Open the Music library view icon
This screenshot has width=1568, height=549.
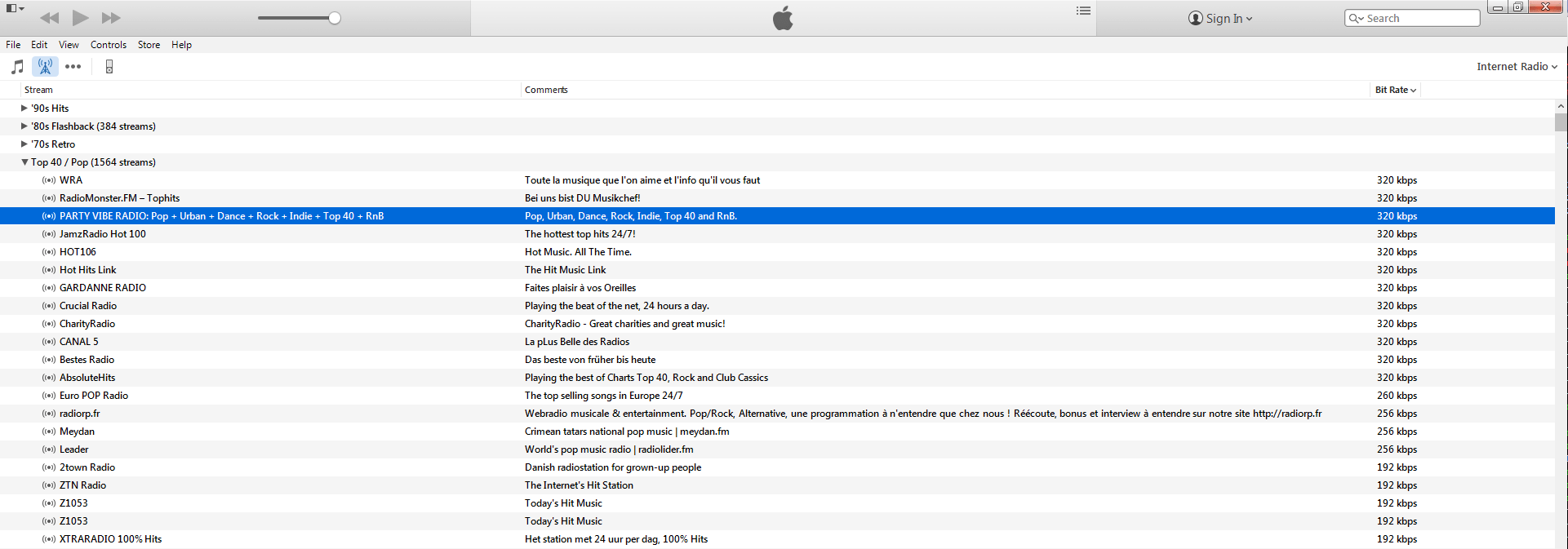coord(17,67)
